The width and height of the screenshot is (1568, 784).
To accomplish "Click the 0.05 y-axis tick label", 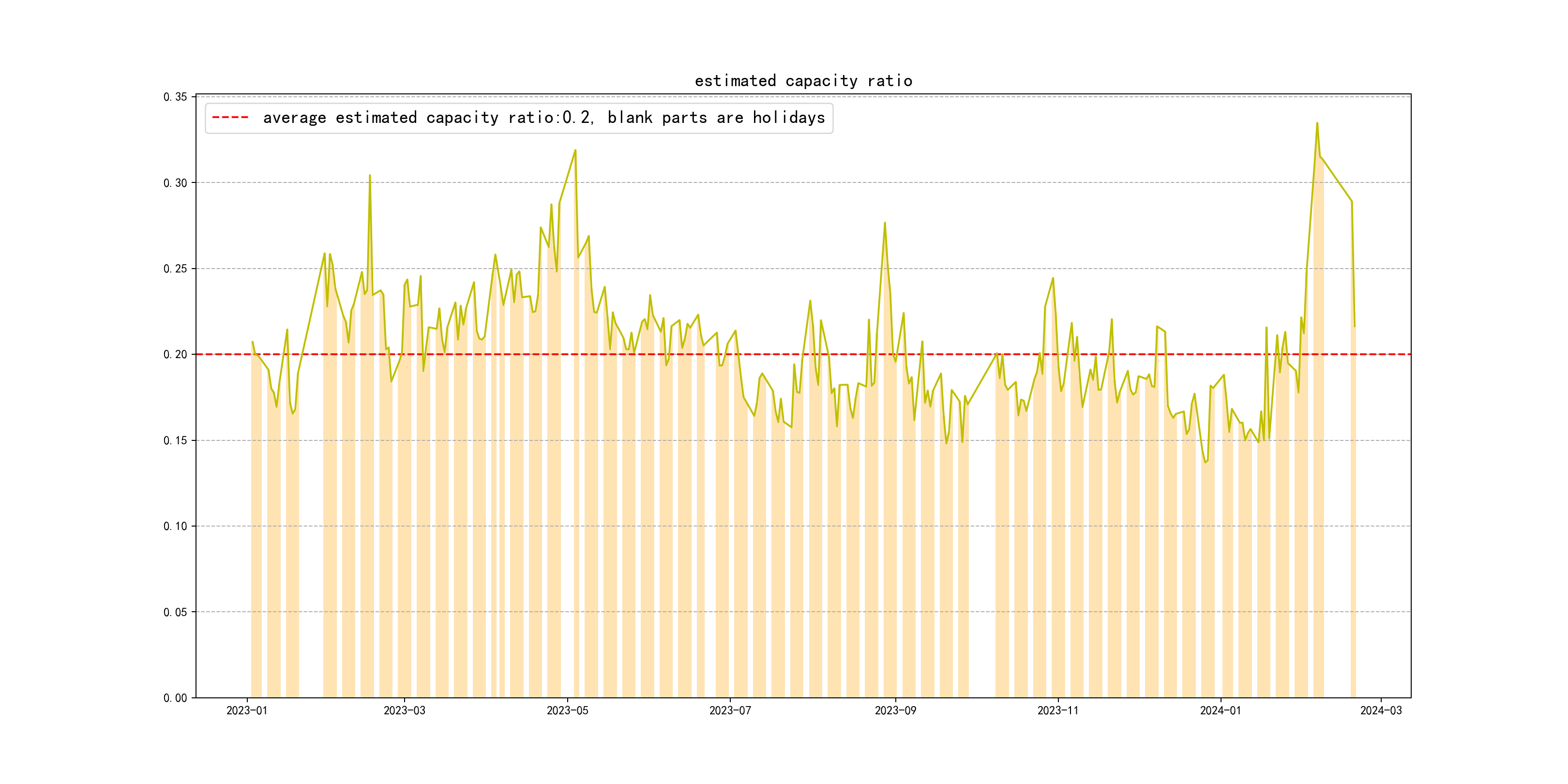I will (x=175, y=612).
